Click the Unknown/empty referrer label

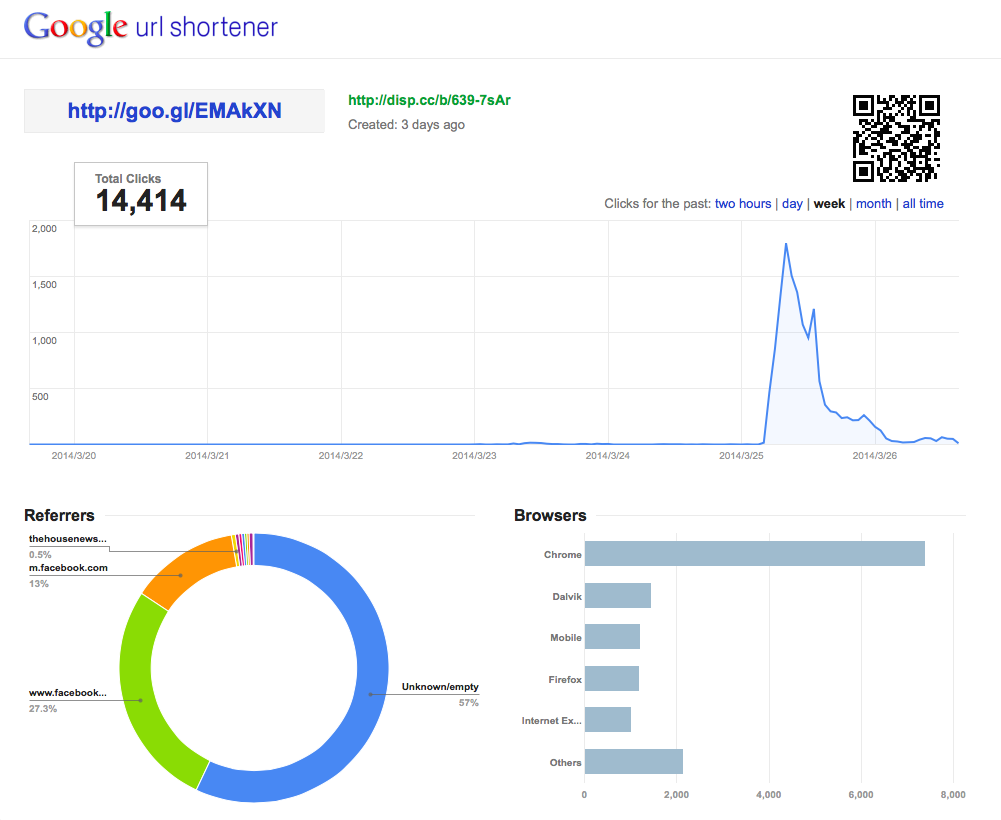[x=440, y=687]
